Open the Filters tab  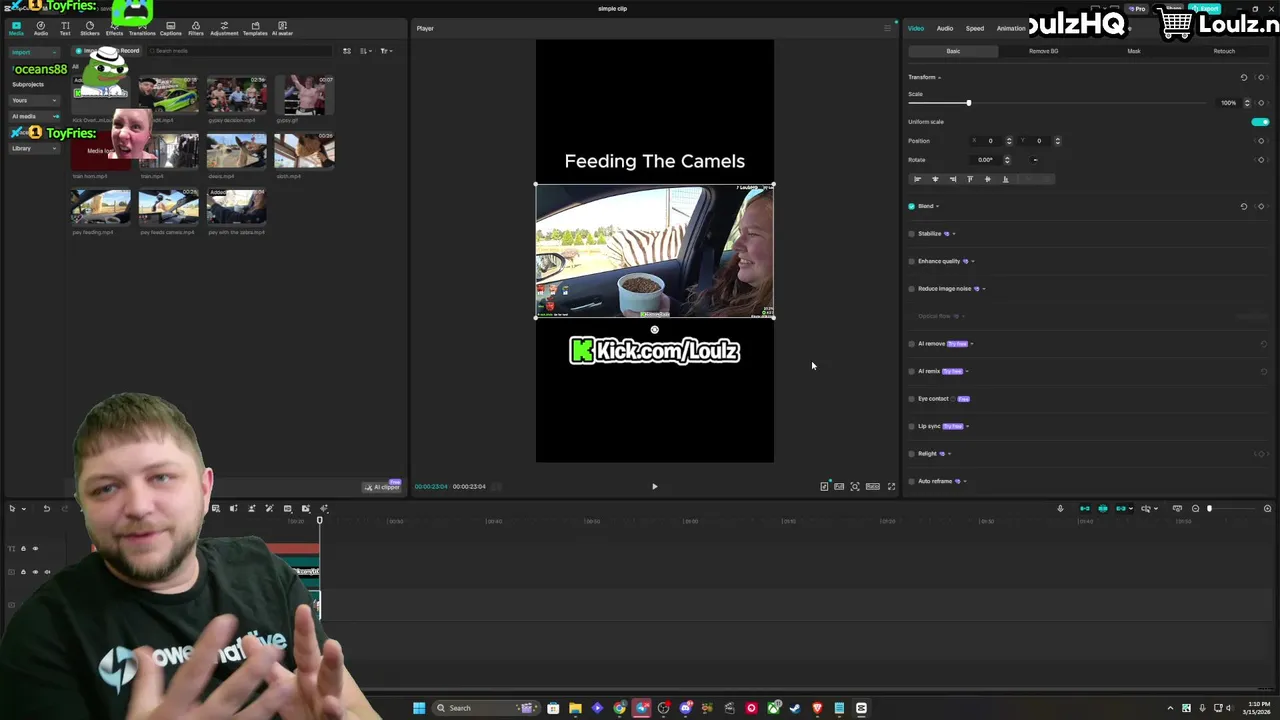(x=196, y=28)
